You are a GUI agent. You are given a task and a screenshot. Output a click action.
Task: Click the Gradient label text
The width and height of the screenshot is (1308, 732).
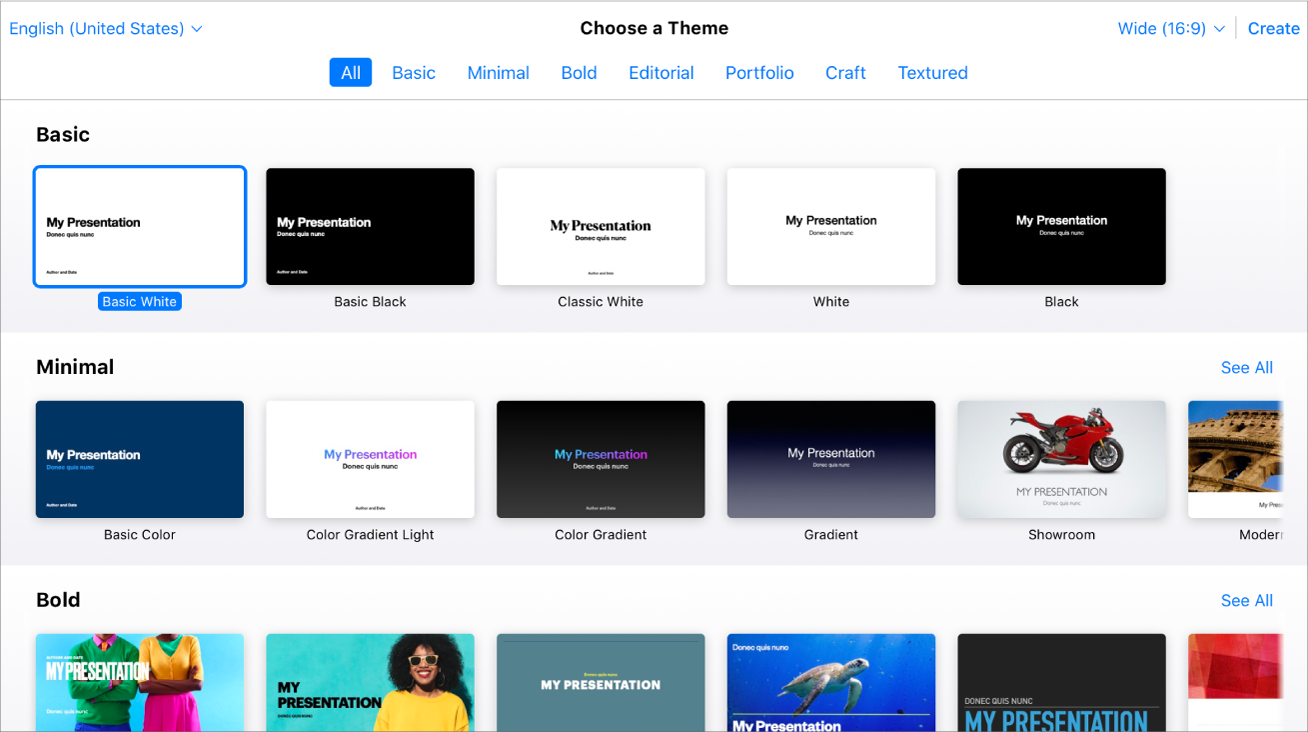click(831, 535)
